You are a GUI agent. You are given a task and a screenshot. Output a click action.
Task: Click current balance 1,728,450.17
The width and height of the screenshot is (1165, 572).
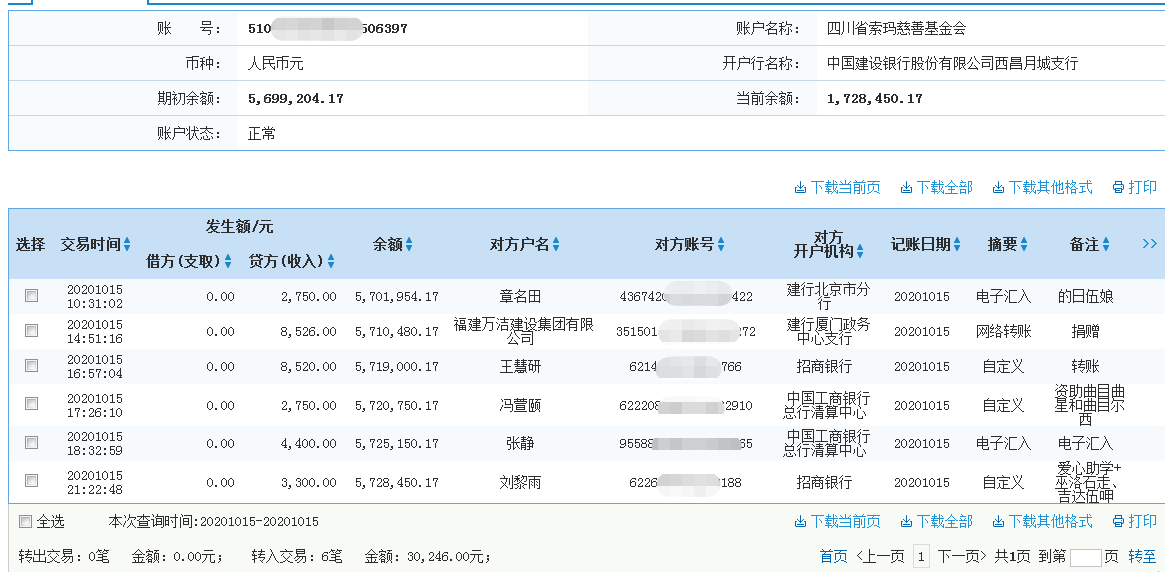click(874, 98)
